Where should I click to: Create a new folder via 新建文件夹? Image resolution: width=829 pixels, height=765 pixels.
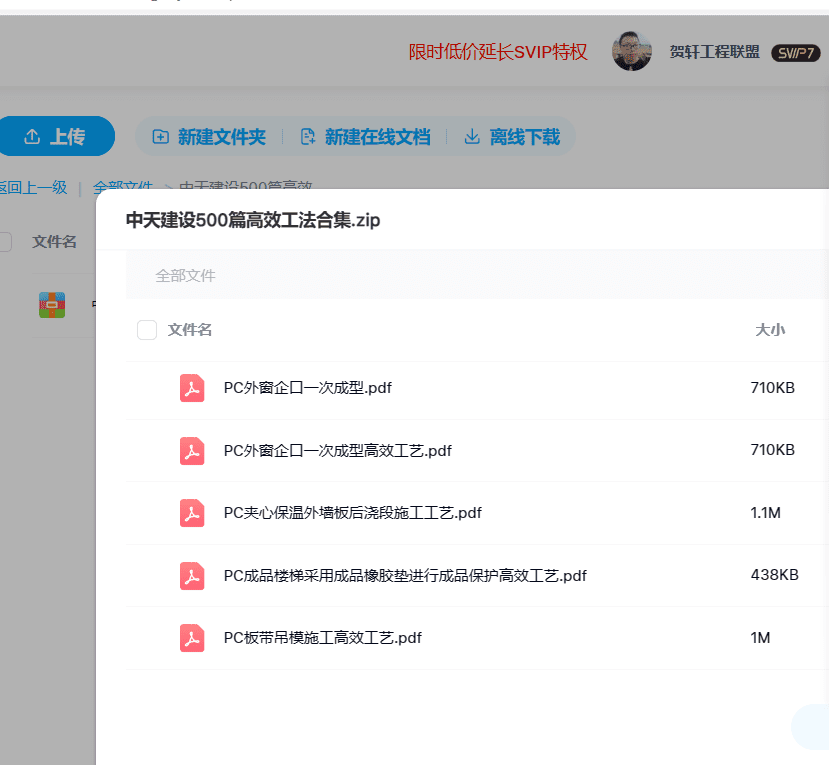coord(222,137)
